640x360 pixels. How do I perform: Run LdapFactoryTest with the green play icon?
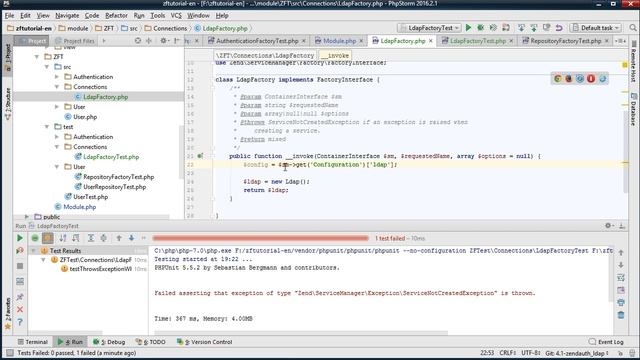(468, 28)
